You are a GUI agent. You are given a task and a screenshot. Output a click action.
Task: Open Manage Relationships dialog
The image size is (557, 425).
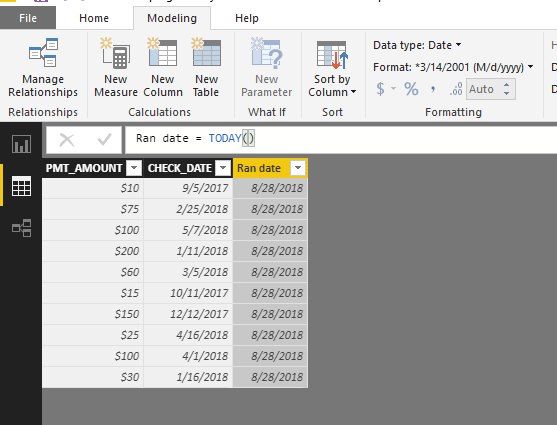[43, 68]
